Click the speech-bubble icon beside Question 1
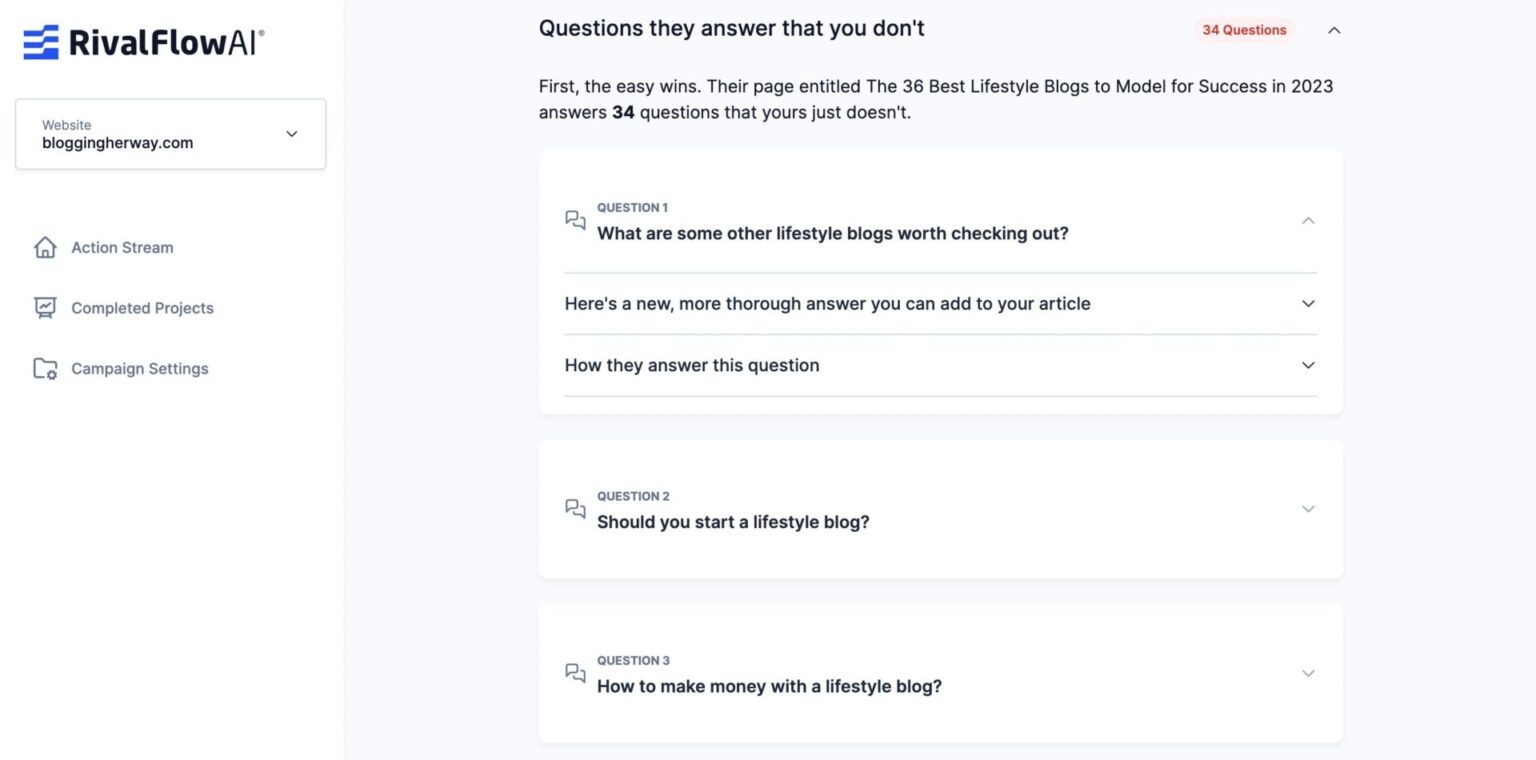Image resolution: width=1536 pixels, height=760 pixels. pyautogui.click(x=574, y=220)
